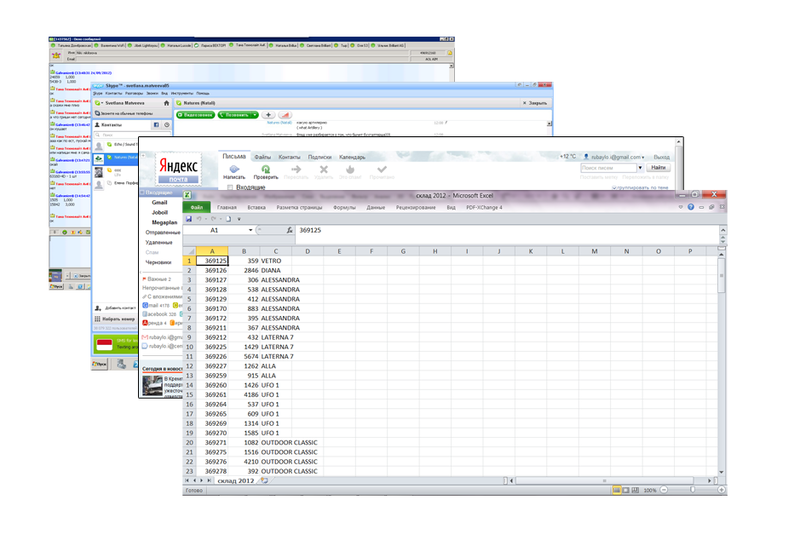Switch to Page Break Preview in status bar
Image resolution: width=800 pixels, height=546 pixels.
[x=635, y=490]
